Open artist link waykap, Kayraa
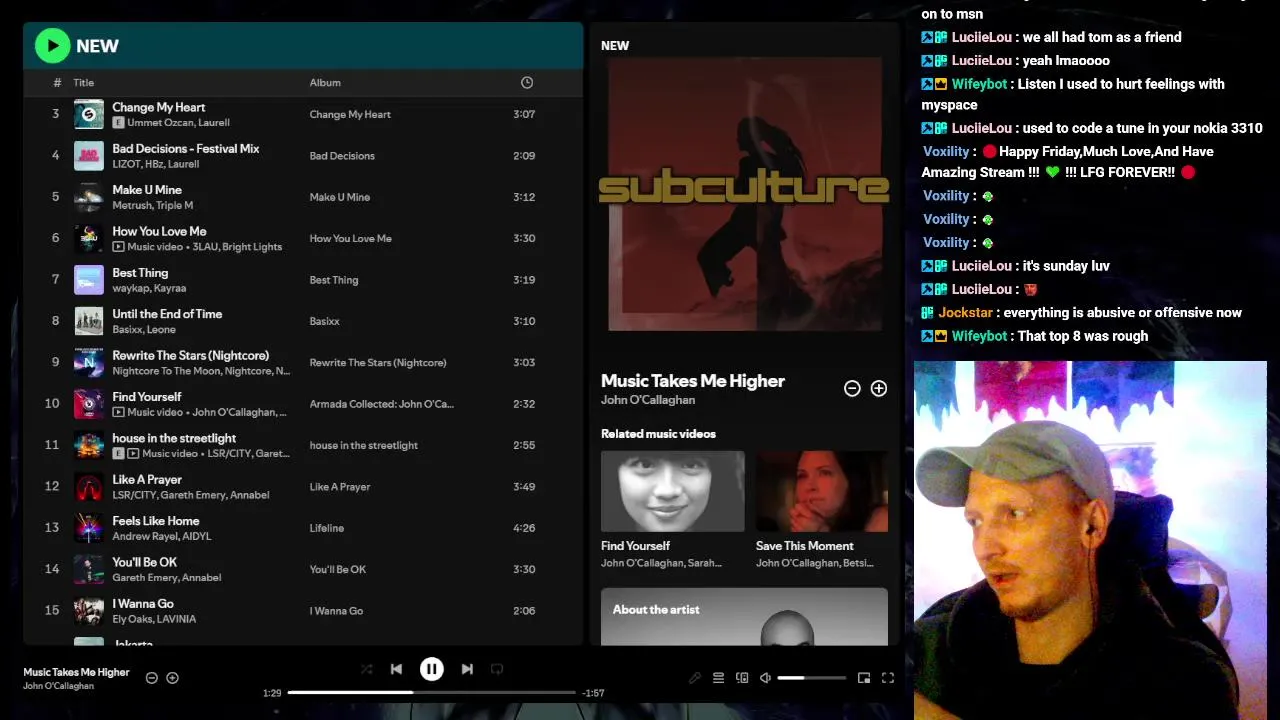The image size is (1280, 720). (149, 288)
